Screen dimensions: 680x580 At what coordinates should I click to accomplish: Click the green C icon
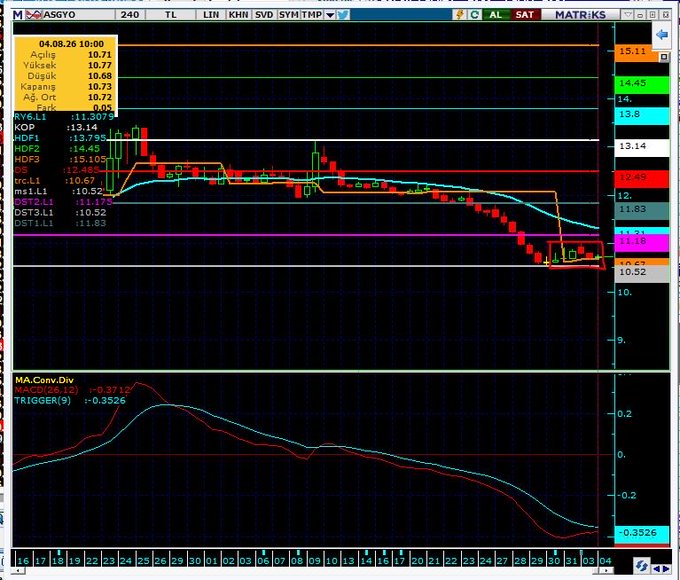pyautogui.click(x=474, y=15)
